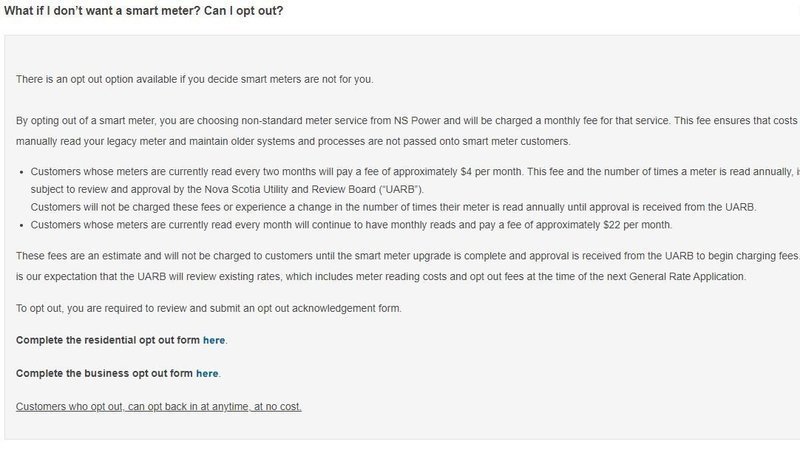Click bold 'Complete the business opt out form' text
The width and height of the screenshot is (800, 450).
click(x=105, y=374)
